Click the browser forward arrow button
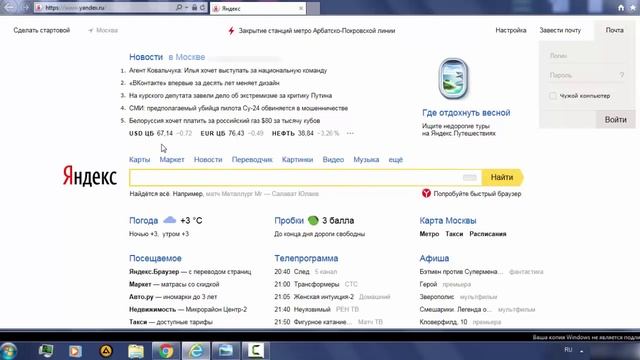 point(25,8)
